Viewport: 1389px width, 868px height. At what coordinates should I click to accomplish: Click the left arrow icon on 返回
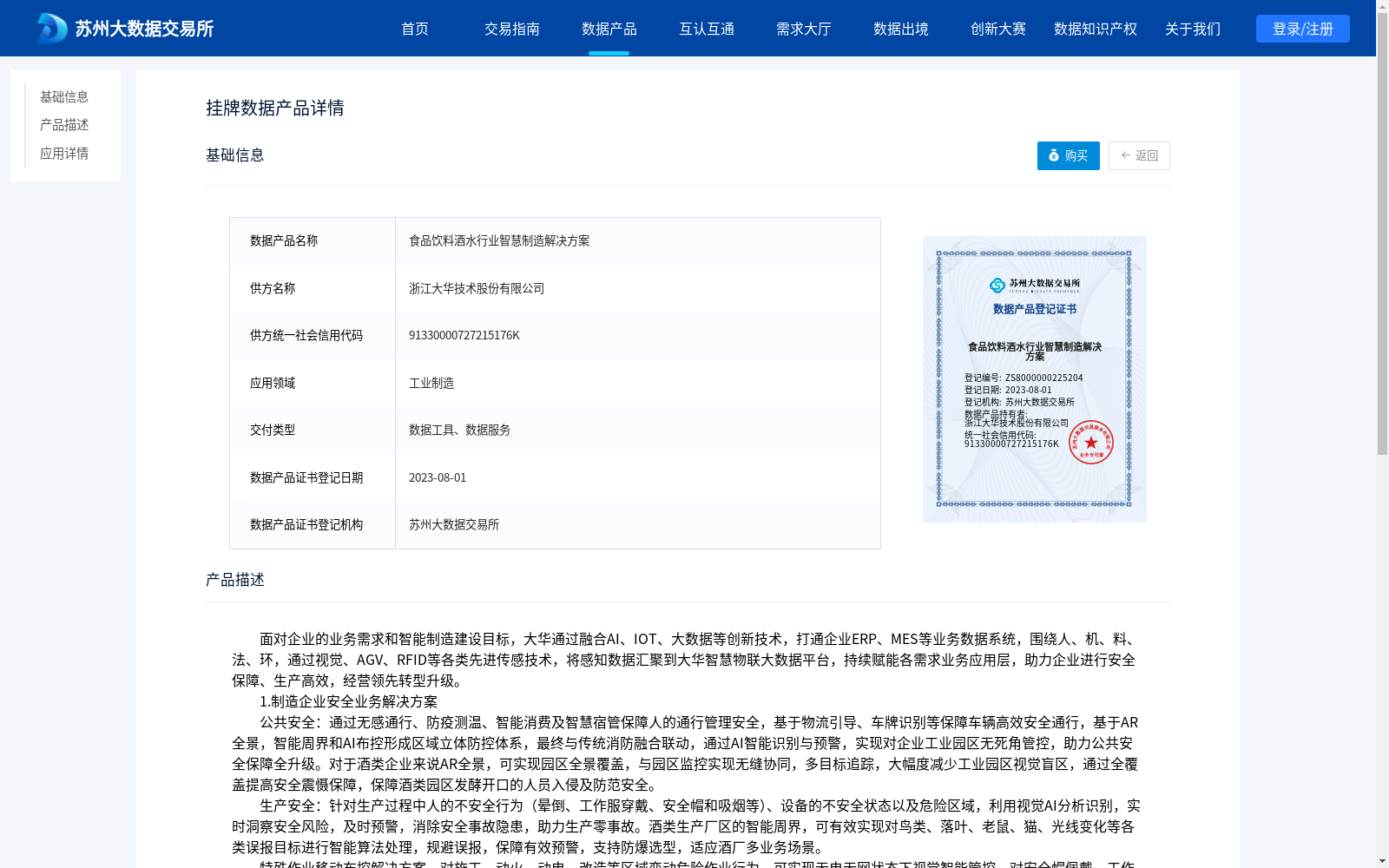pos(1126,155)
